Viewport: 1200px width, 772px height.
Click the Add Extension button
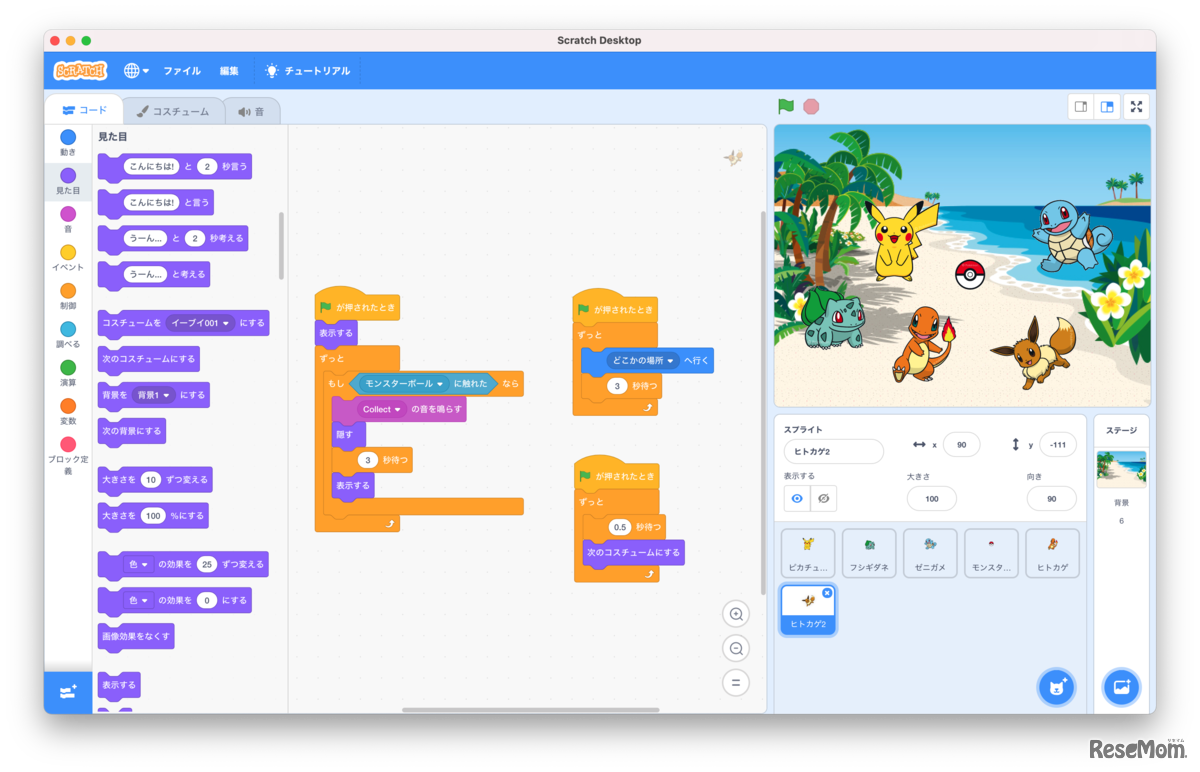67,691
